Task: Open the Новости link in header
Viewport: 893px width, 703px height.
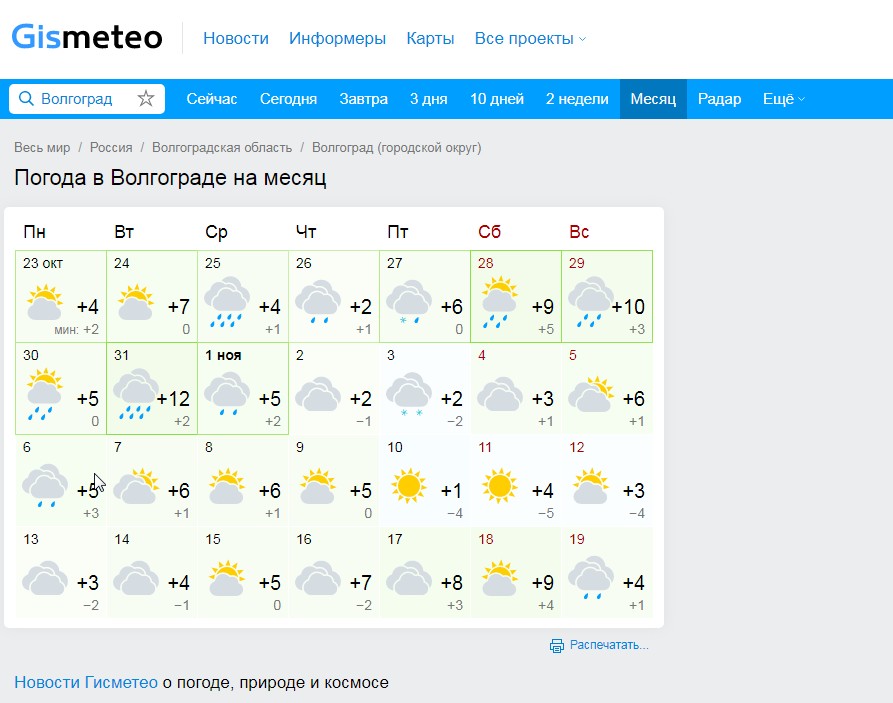Action: pos(236,38)
